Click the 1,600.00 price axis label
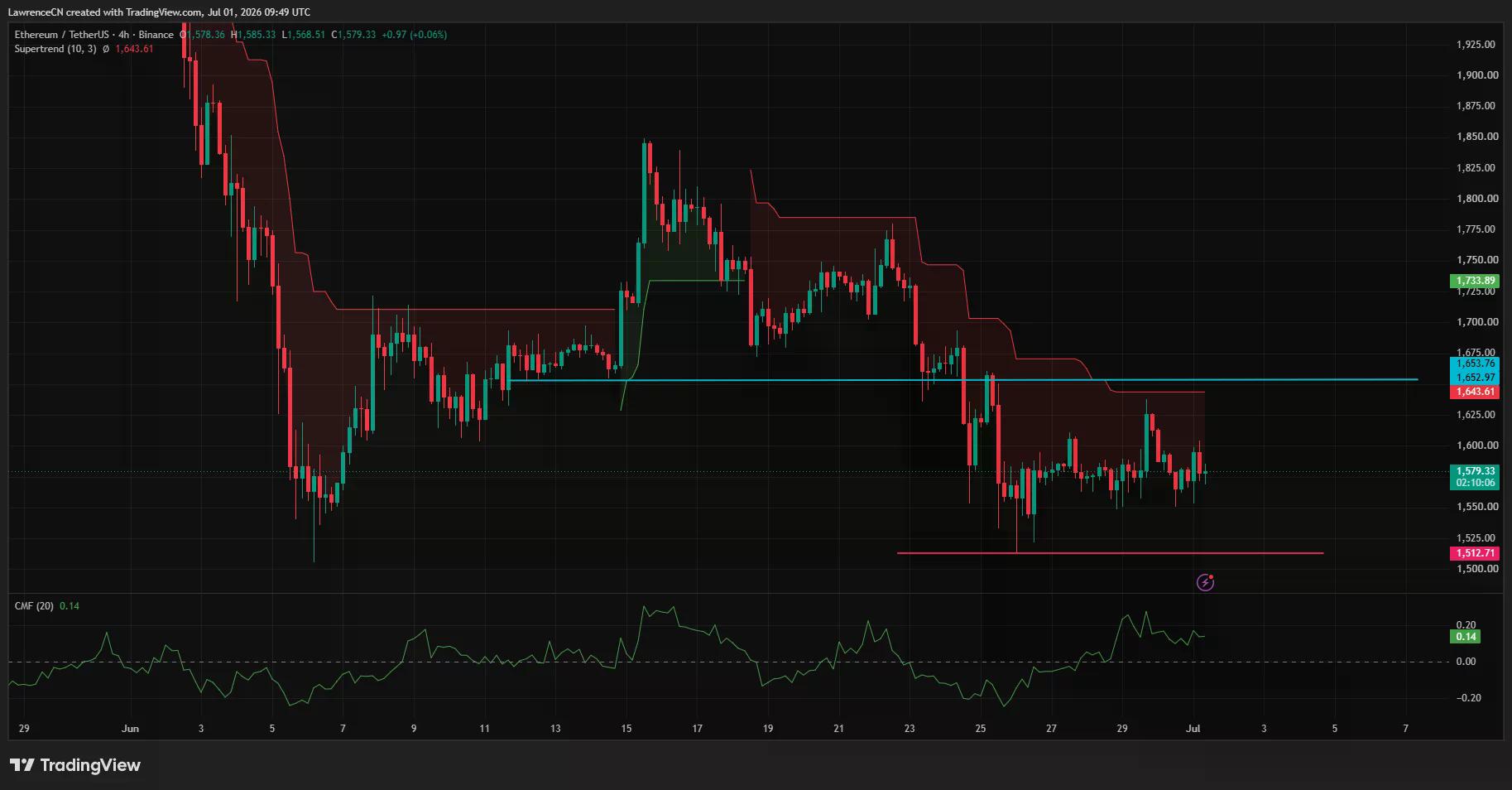Screen dimensions: 1512x790 pos(1477,446)
